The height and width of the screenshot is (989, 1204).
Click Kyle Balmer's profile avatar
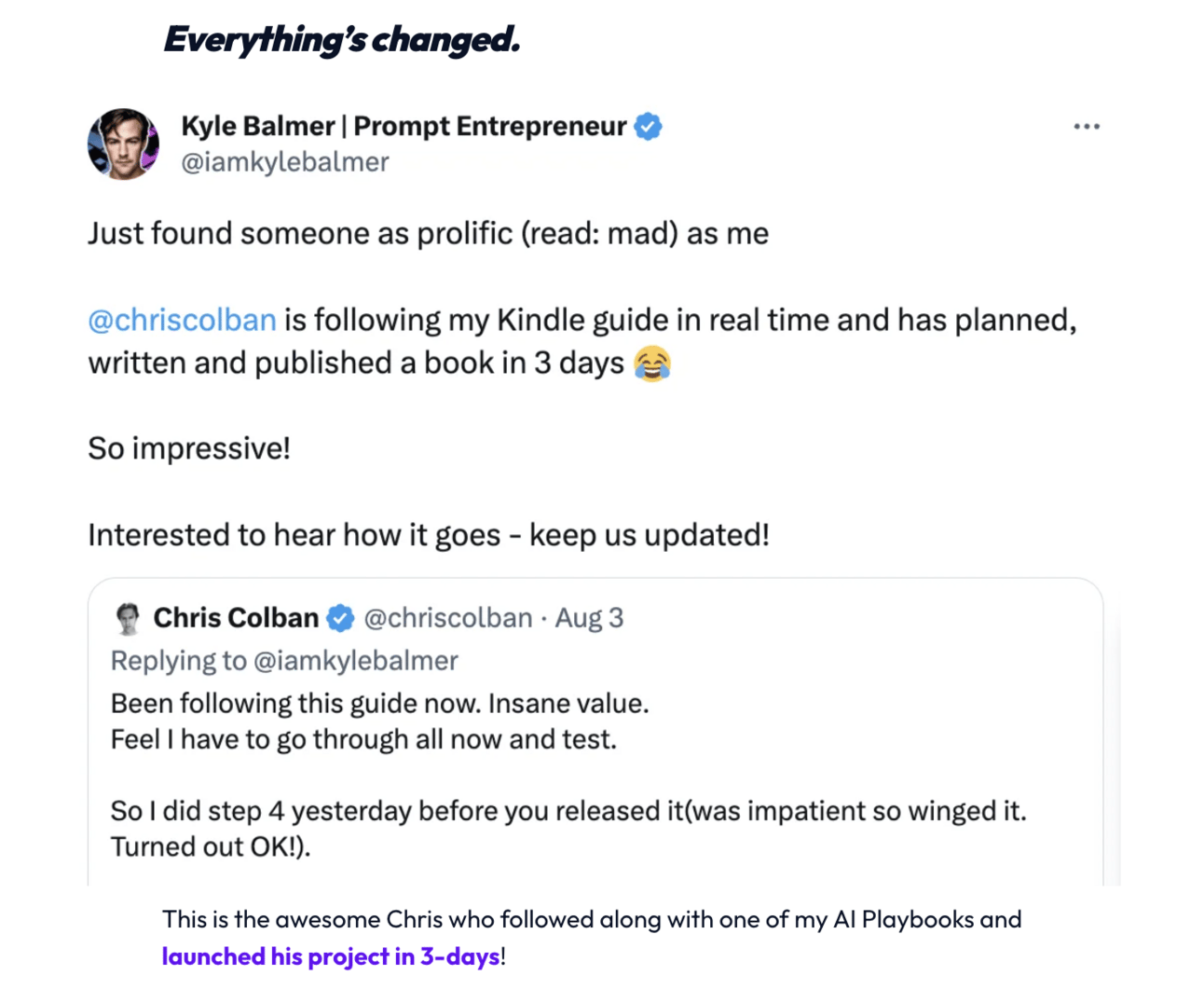[x=123, y=144]
